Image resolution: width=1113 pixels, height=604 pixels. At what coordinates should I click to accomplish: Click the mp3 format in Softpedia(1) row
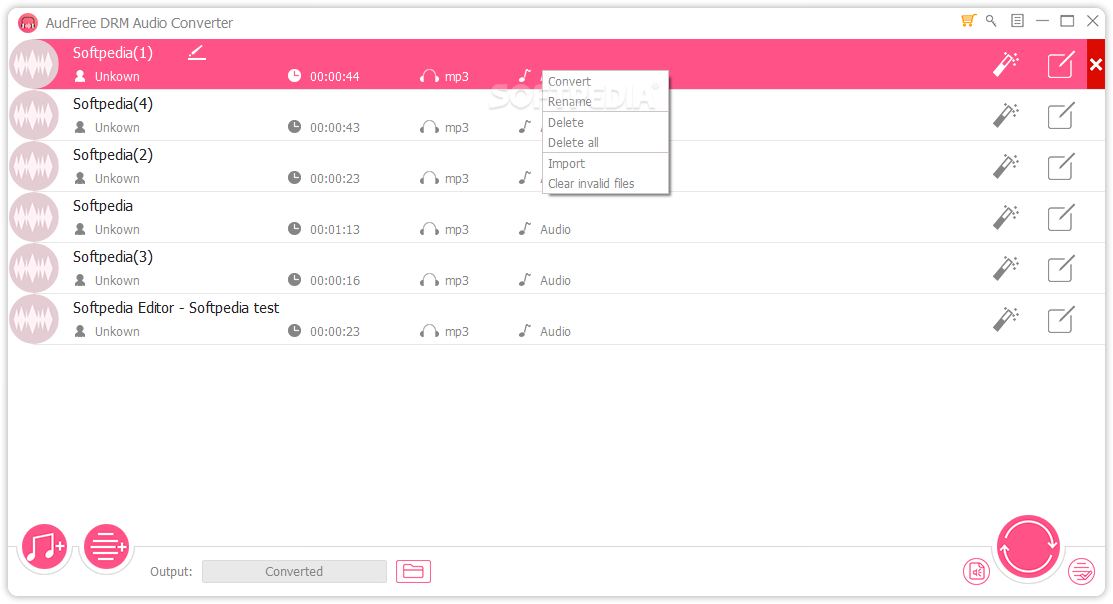coord(456,77)
